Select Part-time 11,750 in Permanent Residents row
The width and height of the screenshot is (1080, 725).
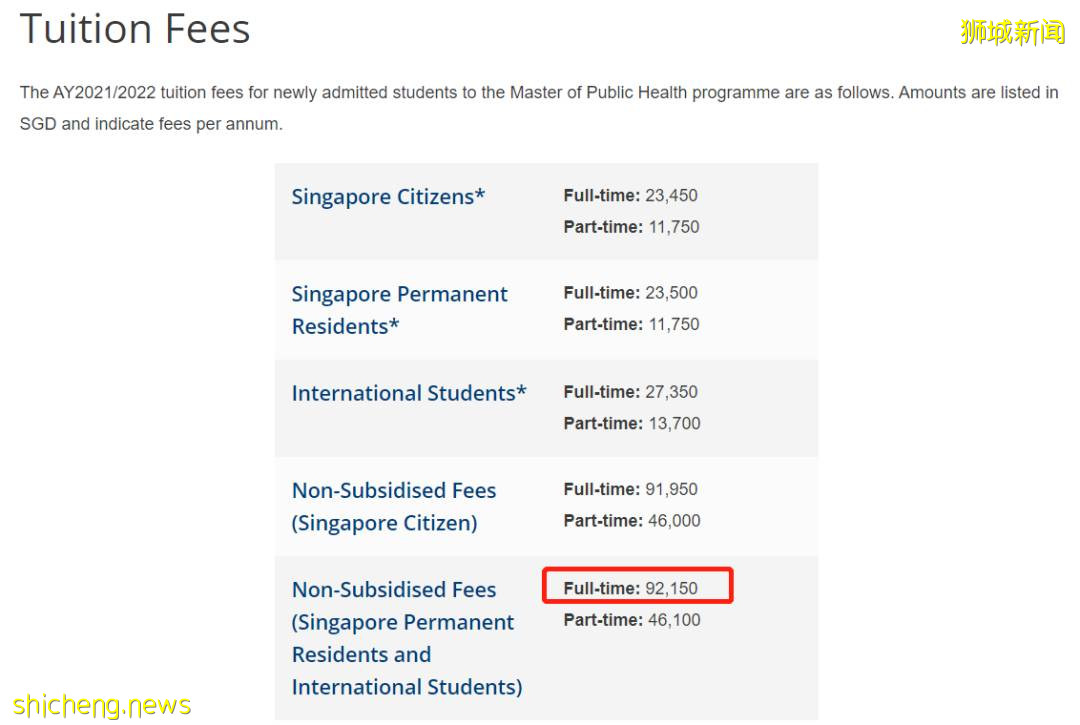tap(631, 324)
